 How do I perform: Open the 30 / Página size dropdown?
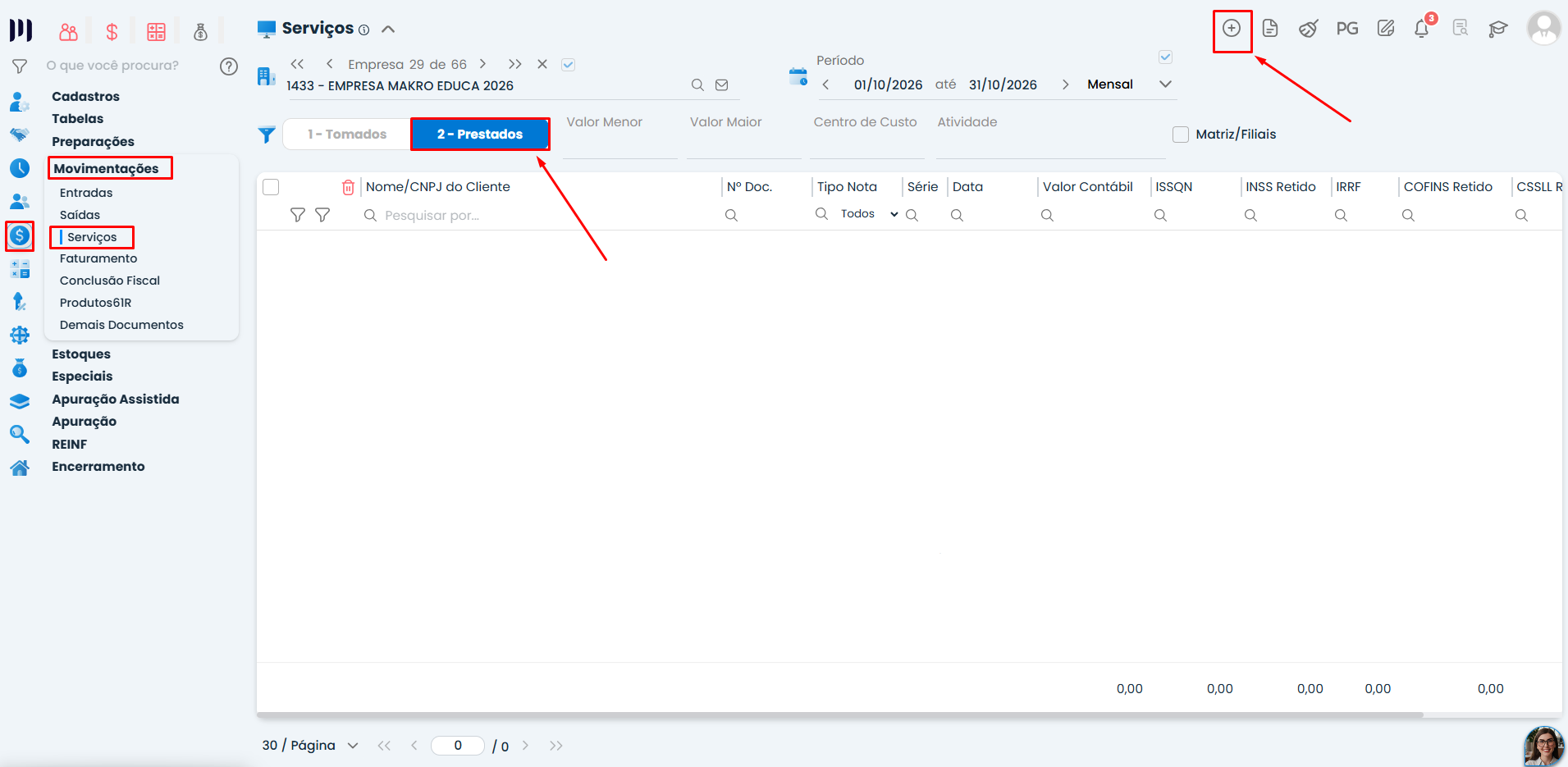310,746
